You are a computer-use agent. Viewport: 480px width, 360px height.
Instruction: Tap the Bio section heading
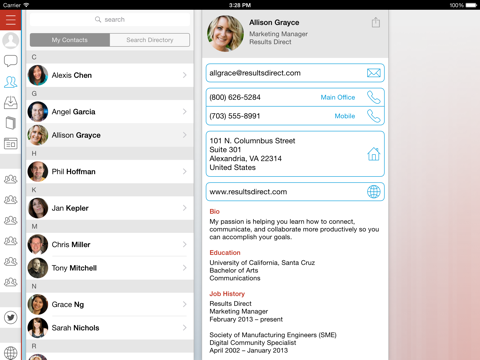(214, 211)
